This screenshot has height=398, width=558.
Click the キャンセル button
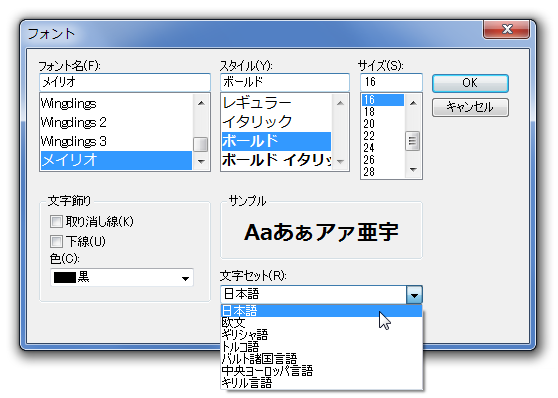[x=470, y=107]
